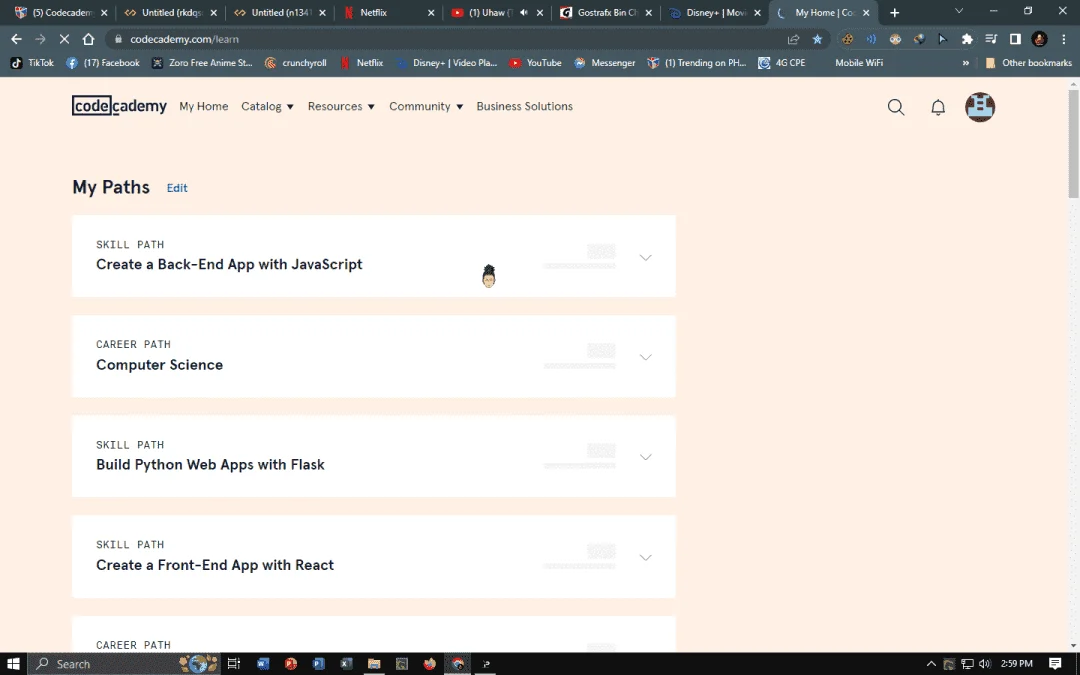This screenshot has width=1080, height=675.
Task: Open the Codecademy search icon
Action: [x=895, y=107]
